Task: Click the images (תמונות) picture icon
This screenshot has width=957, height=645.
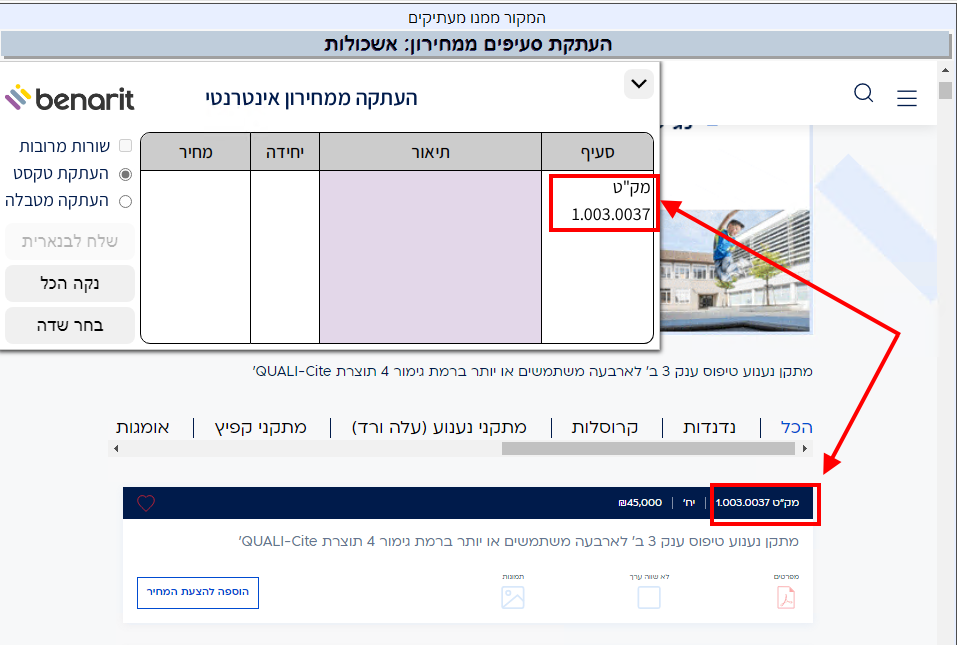Action: 513,597
